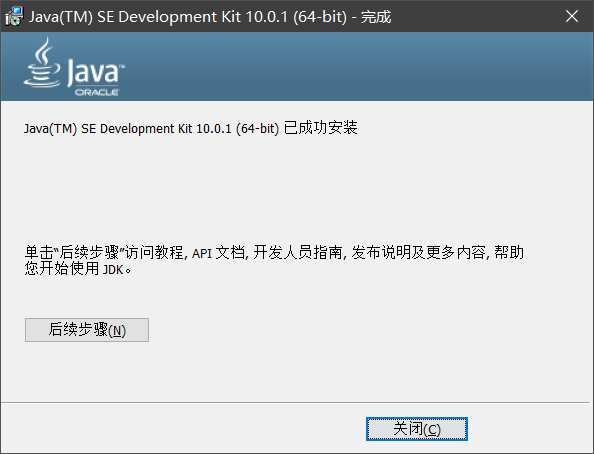Click the Java coffee cup logo
The image size is (594, 454).
(x=42, y=63)
